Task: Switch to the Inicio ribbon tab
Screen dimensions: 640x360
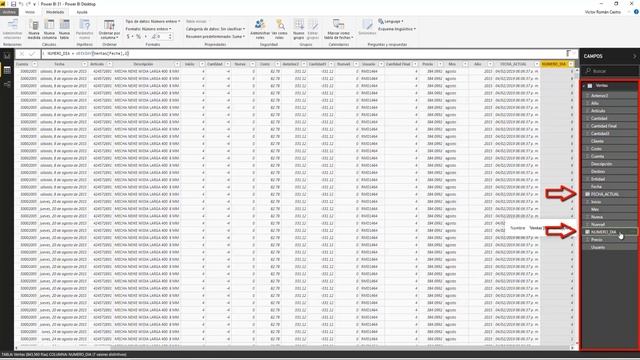Action: point(30,12)
